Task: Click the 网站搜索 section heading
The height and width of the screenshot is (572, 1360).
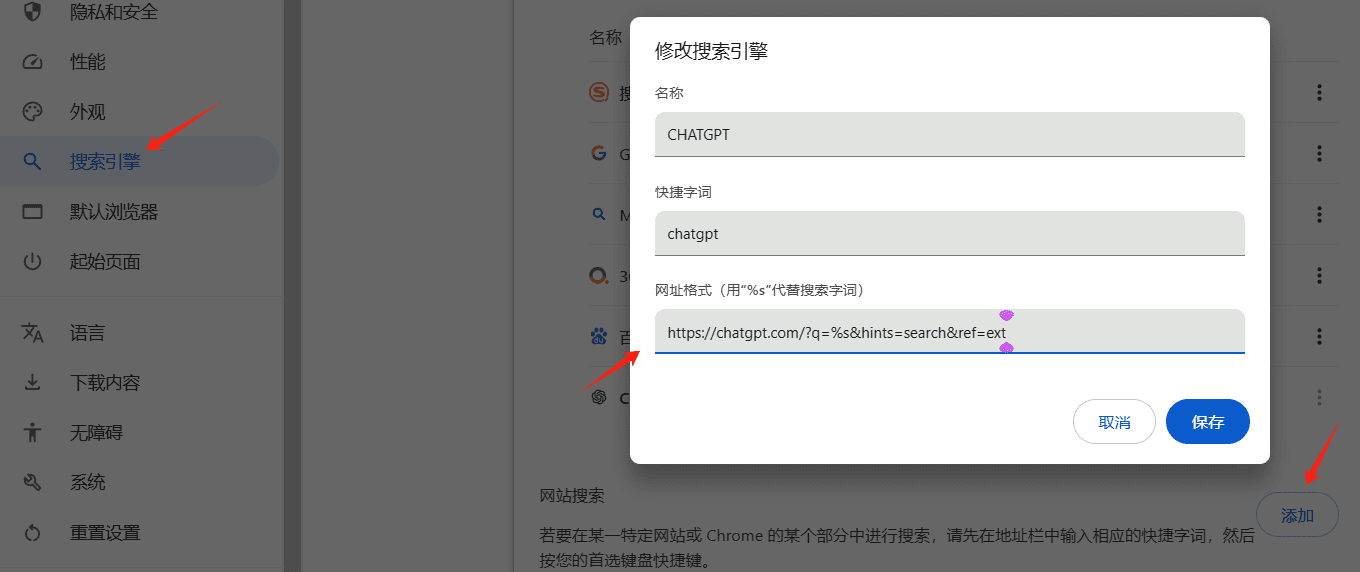Action: click(x=572, y=496)
